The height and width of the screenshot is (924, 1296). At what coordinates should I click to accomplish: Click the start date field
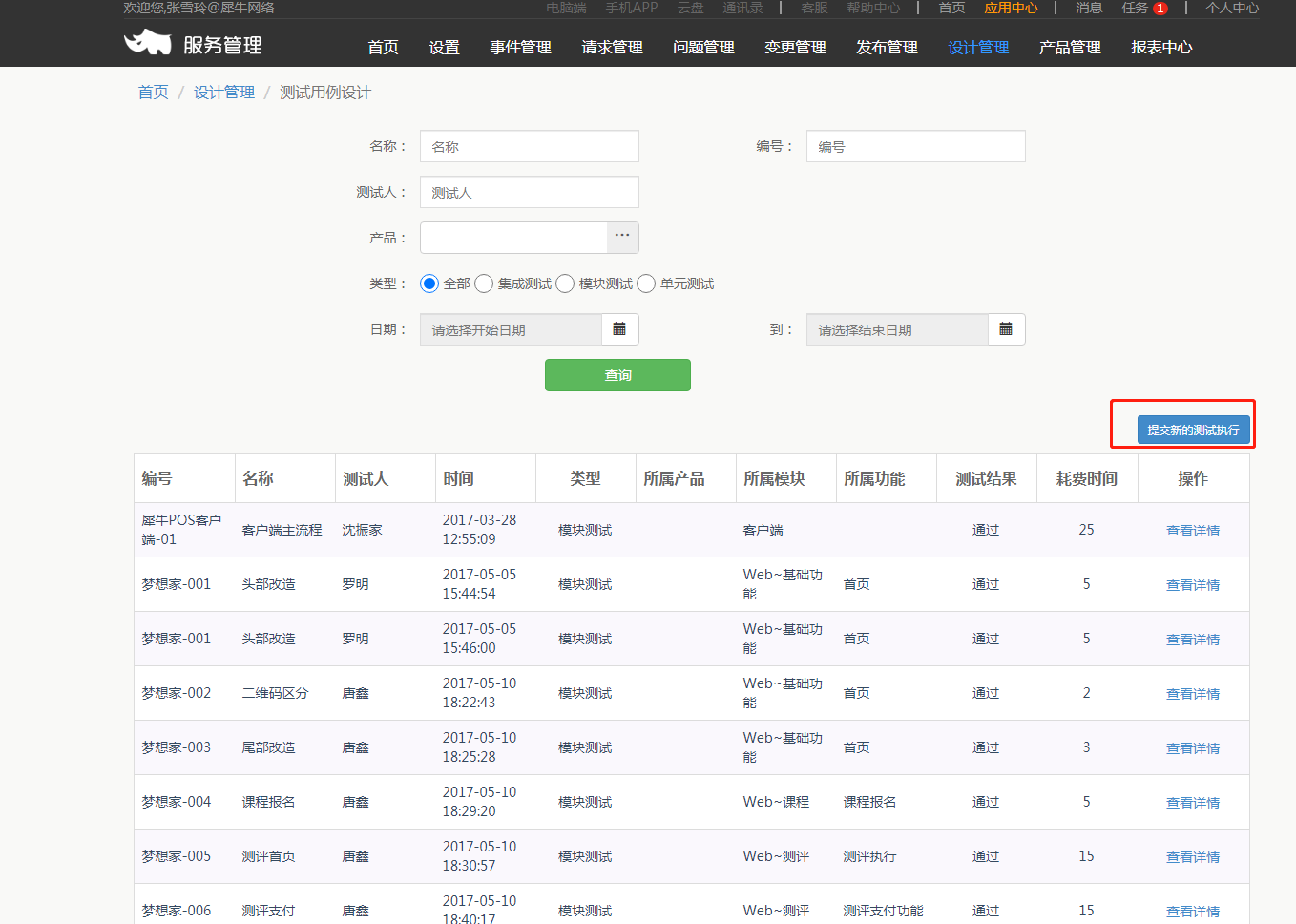[511, 329]
